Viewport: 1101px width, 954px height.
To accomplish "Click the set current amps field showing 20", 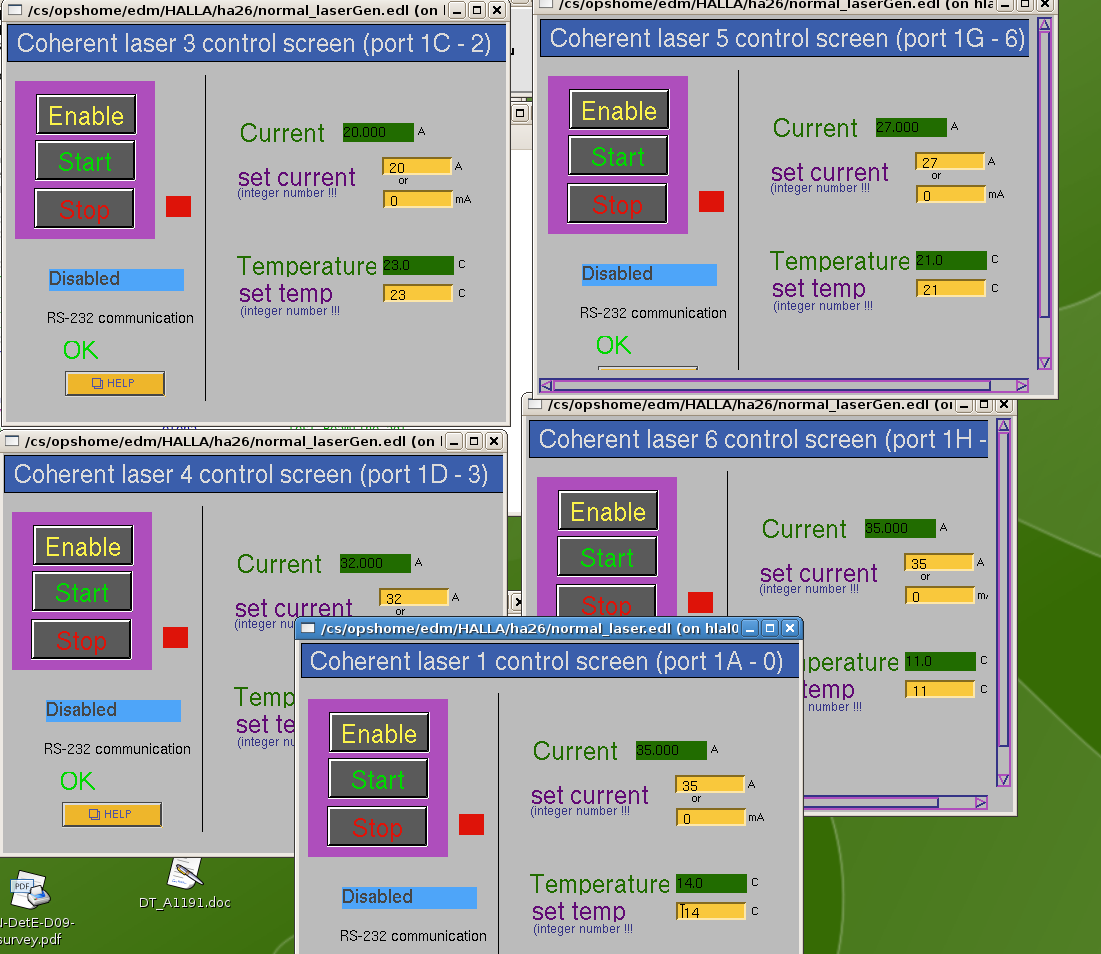I will [417, 167].
